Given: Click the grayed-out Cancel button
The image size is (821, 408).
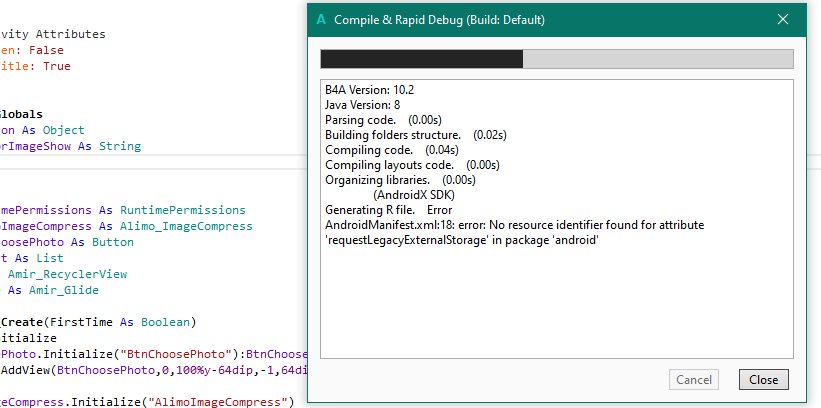Looking at the screenshot, I should (x=694, y=380).
